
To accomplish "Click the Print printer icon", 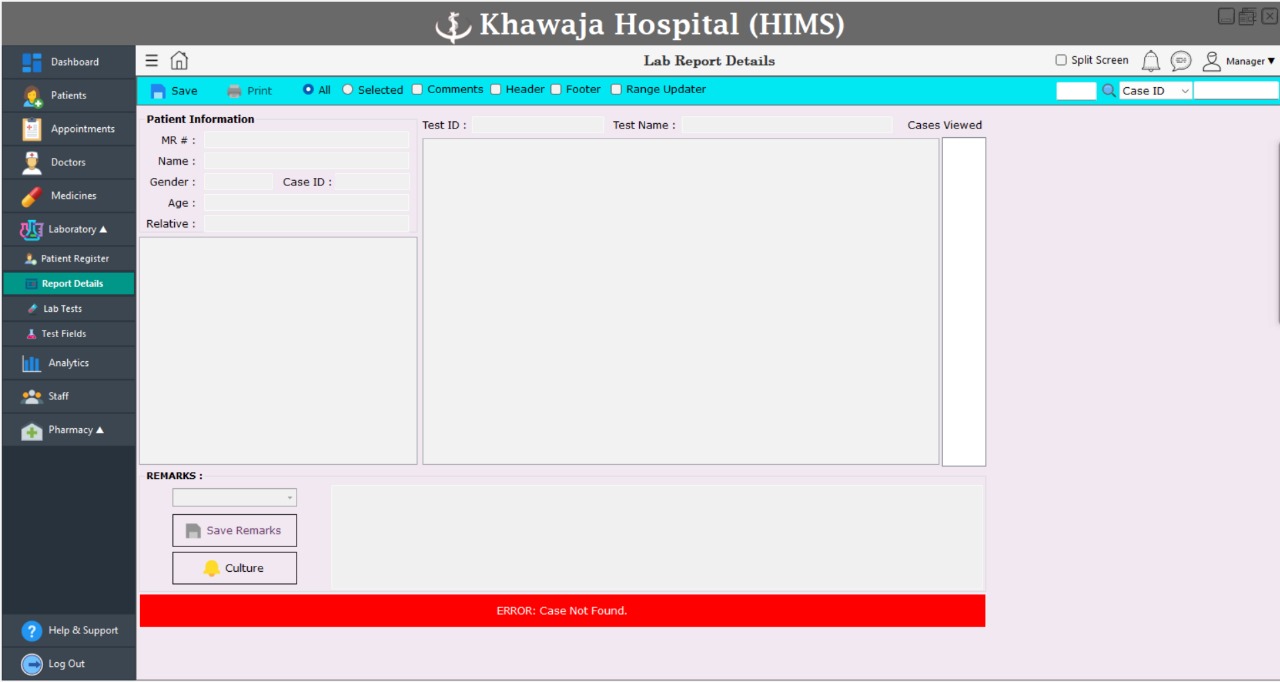I will click(x=235, y=91).
